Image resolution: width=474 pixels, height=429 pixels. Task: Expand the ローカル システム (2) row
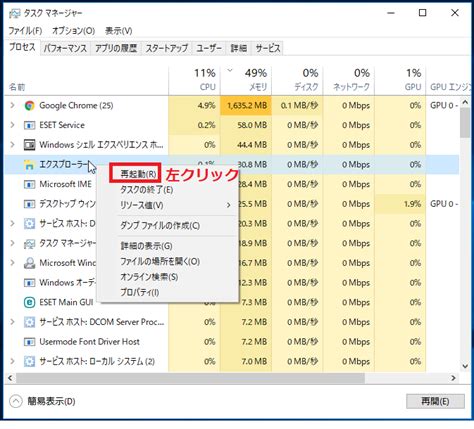12,361
